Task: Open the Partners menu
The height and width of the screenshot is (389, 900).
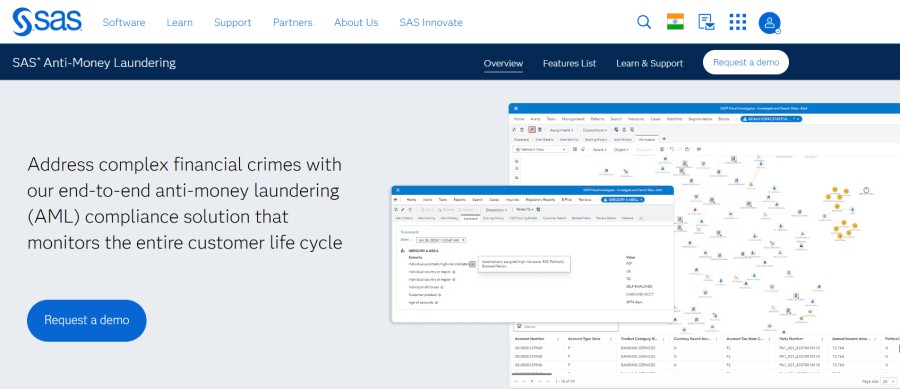Action: click(293, 22)
